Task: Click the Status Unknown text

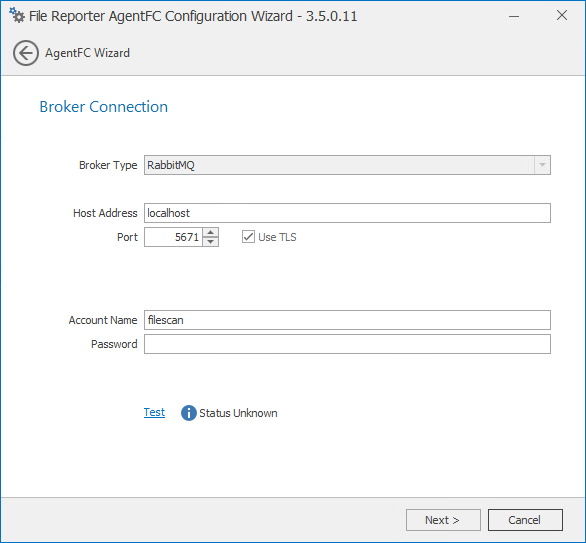Action: [x=238, y=413]
